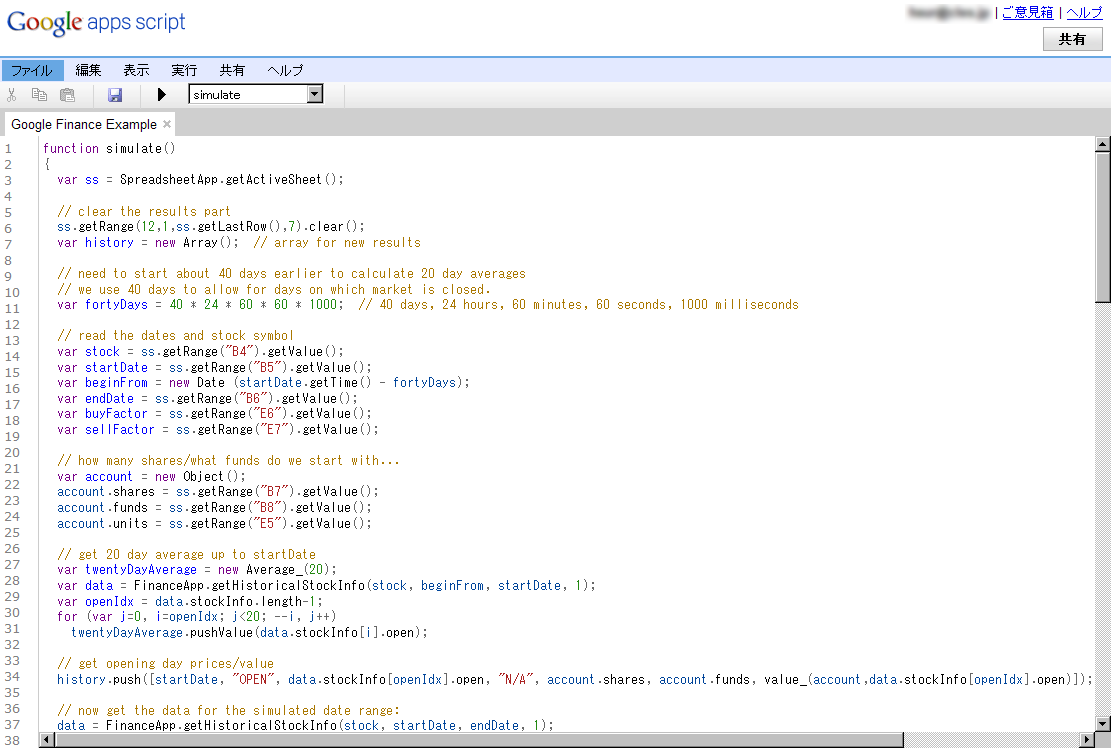Save the script with floppy disk icon
This screenshot has width=1111, height=756.
pos(115,95)
